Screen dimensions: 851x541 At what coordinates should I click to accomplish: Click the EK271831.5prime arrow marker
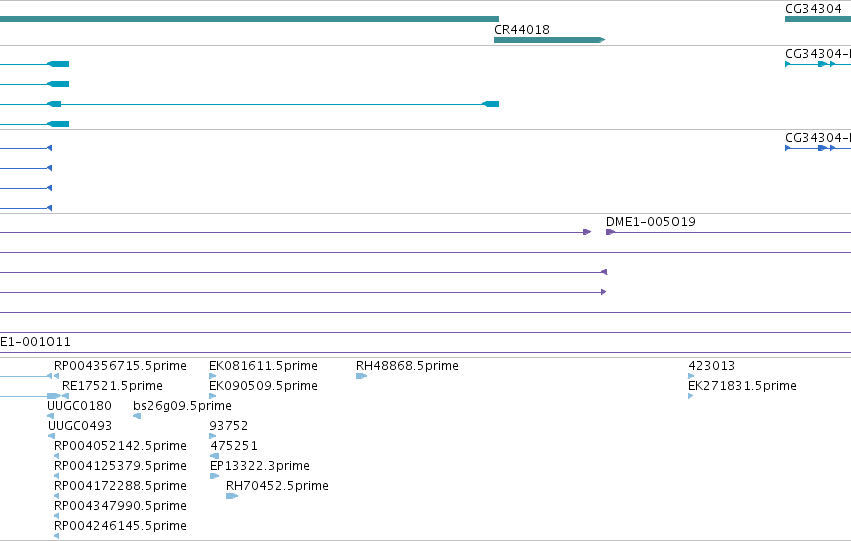pos(690,396)
